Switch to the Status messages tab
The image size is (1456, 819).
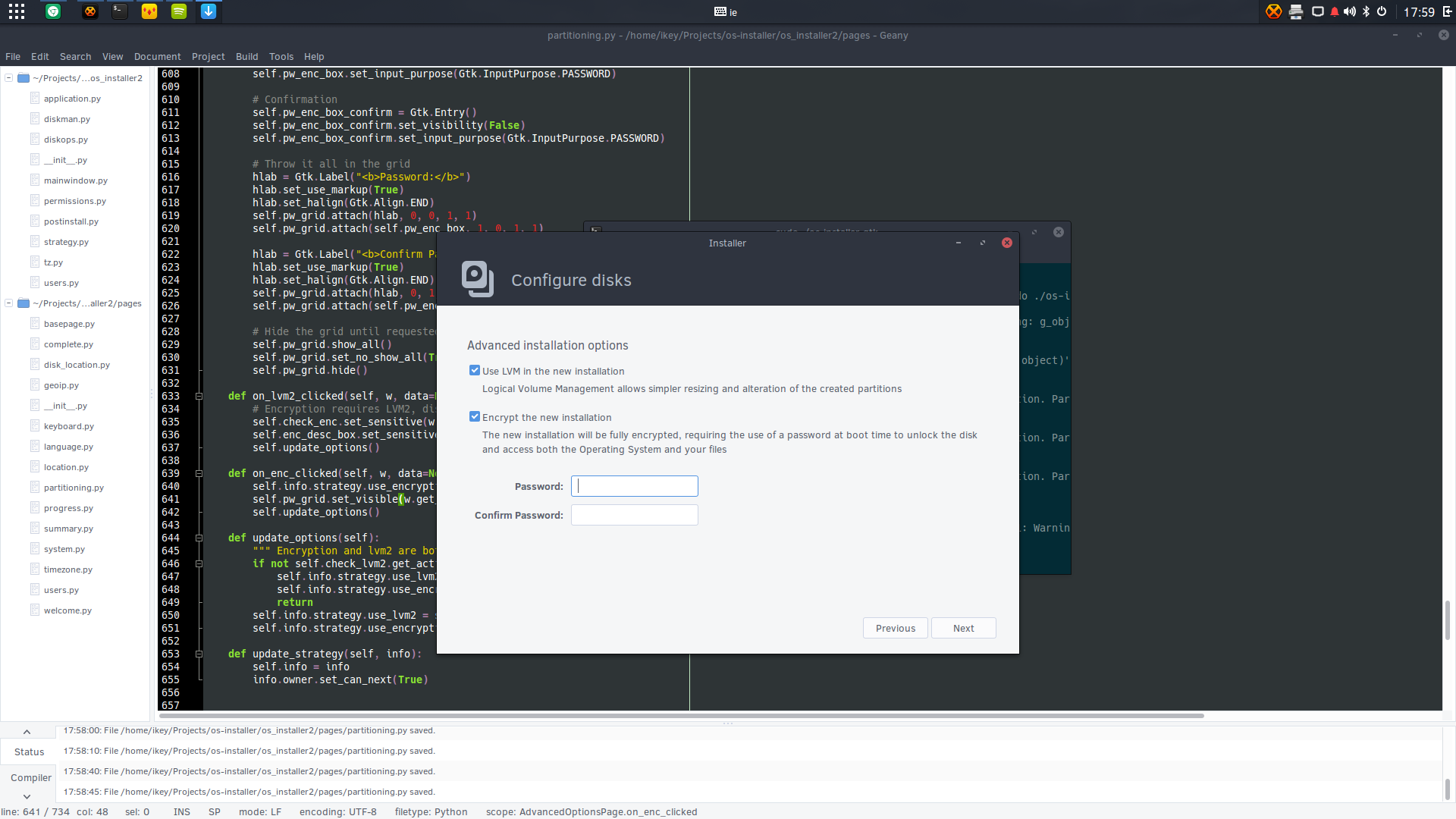(29, 752)
